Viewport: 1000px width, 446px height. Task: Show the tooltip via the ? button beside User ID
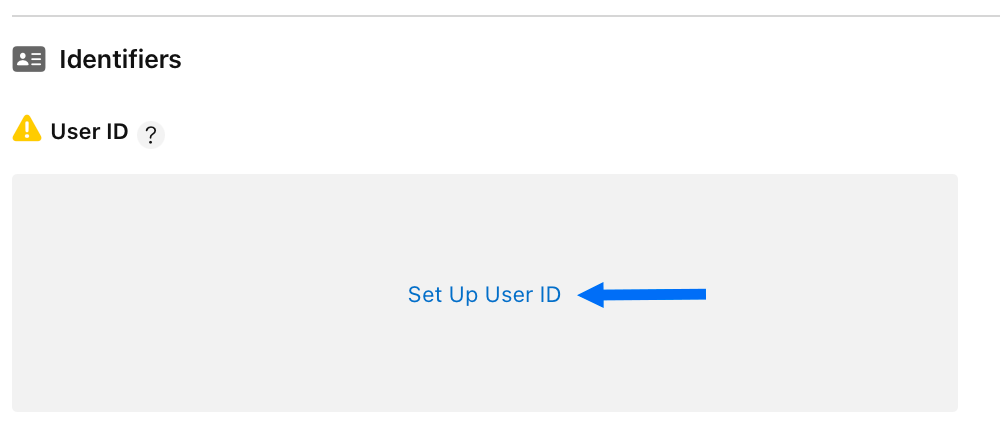click(151, 135)
